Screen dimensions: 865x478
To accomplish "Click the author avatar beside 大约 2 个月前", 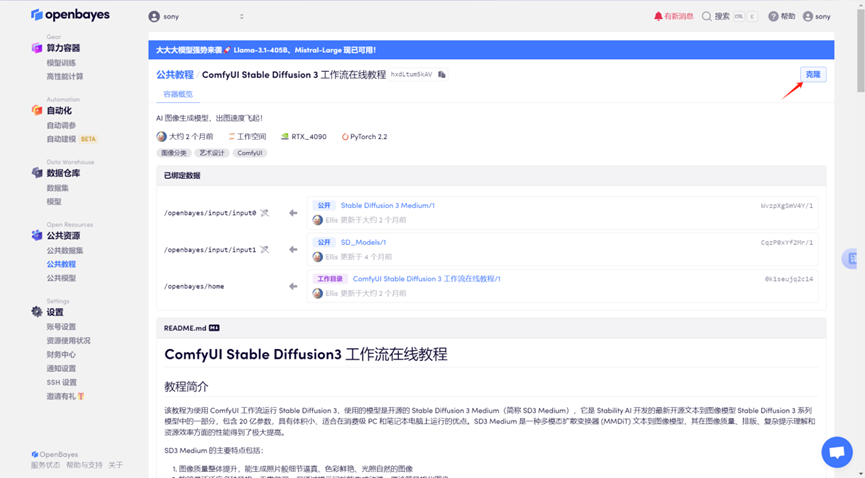I will click(x=161, y=136).
